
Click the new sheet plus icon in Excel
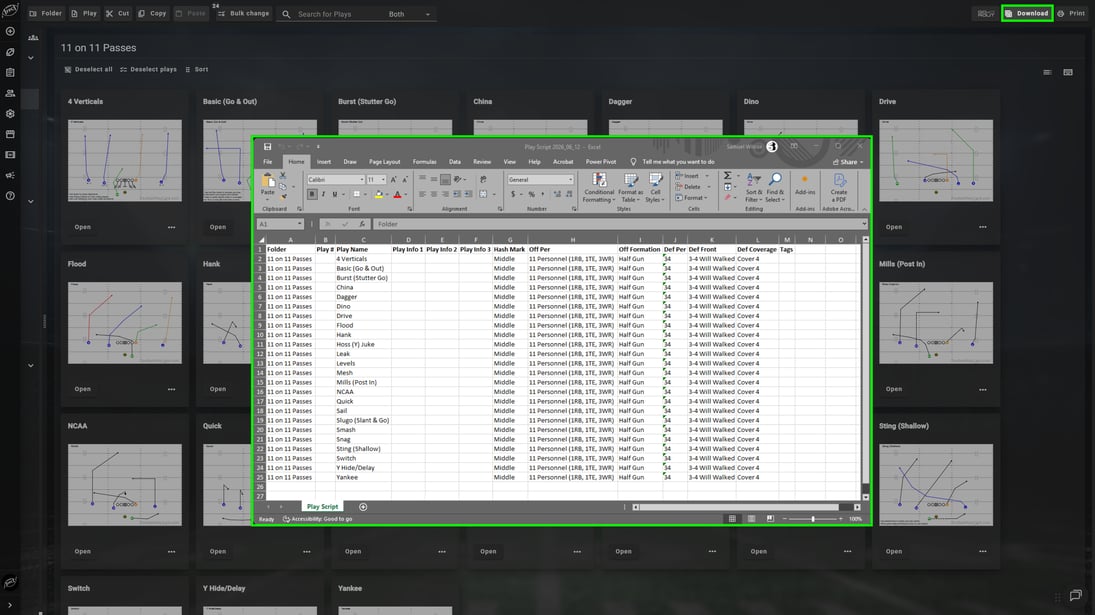363,507
